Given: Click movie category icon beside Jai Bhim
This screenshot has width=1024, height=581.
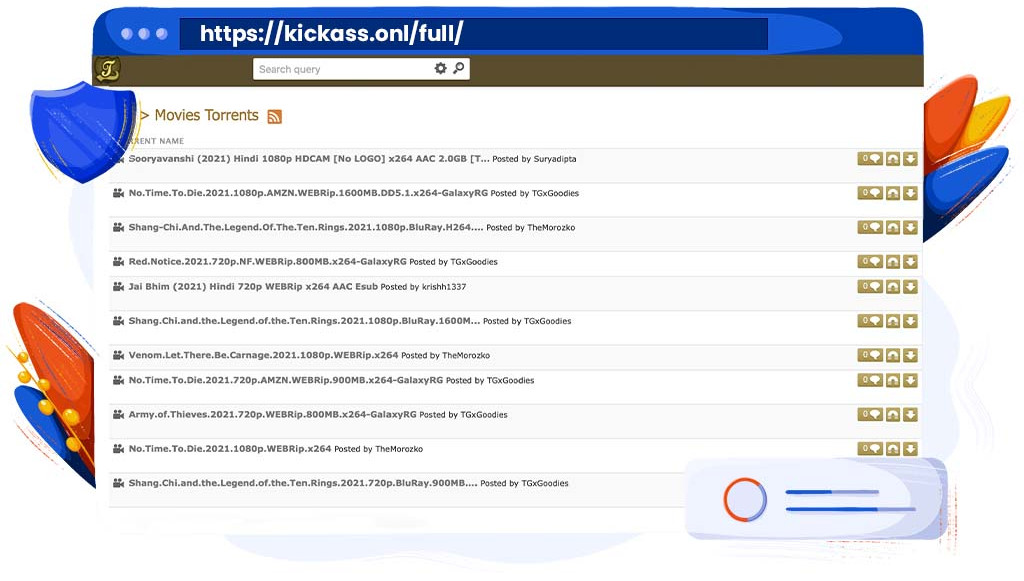Looking at the screenshot, I should [x=118, y=286].
